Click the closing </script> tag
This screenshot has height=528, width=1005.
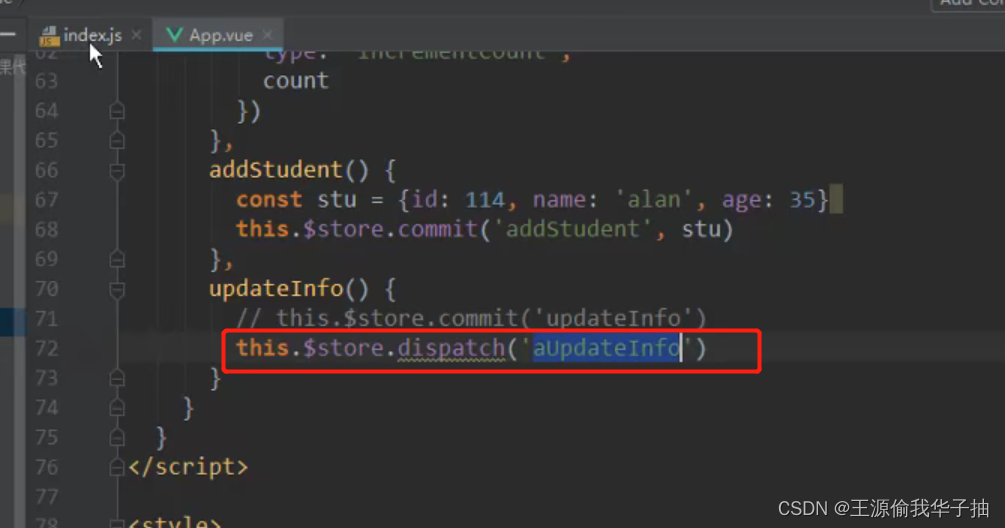pyautogui.click(x=188, y=467)
